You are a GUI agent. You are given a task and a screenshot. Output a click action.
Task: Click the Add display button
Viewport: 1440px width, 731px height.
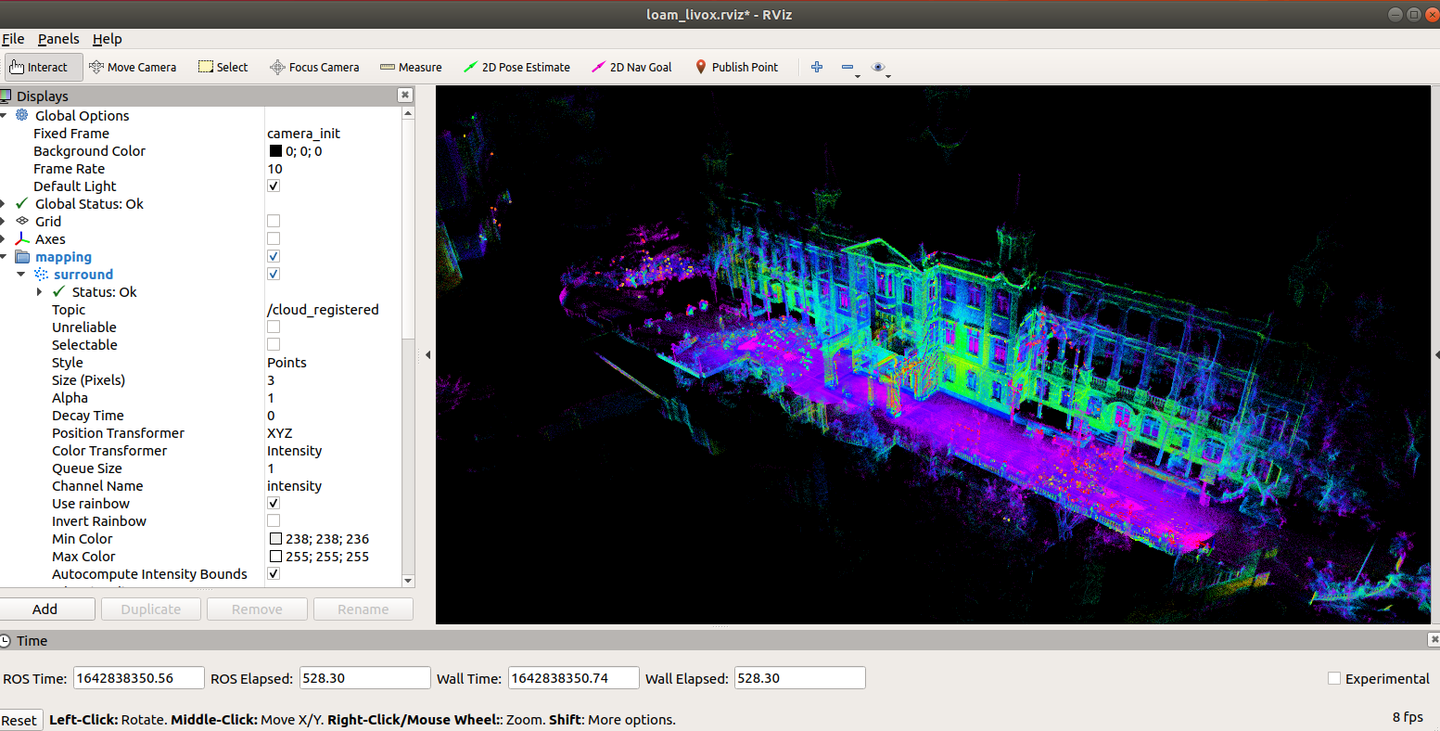[x=46, y=609]
